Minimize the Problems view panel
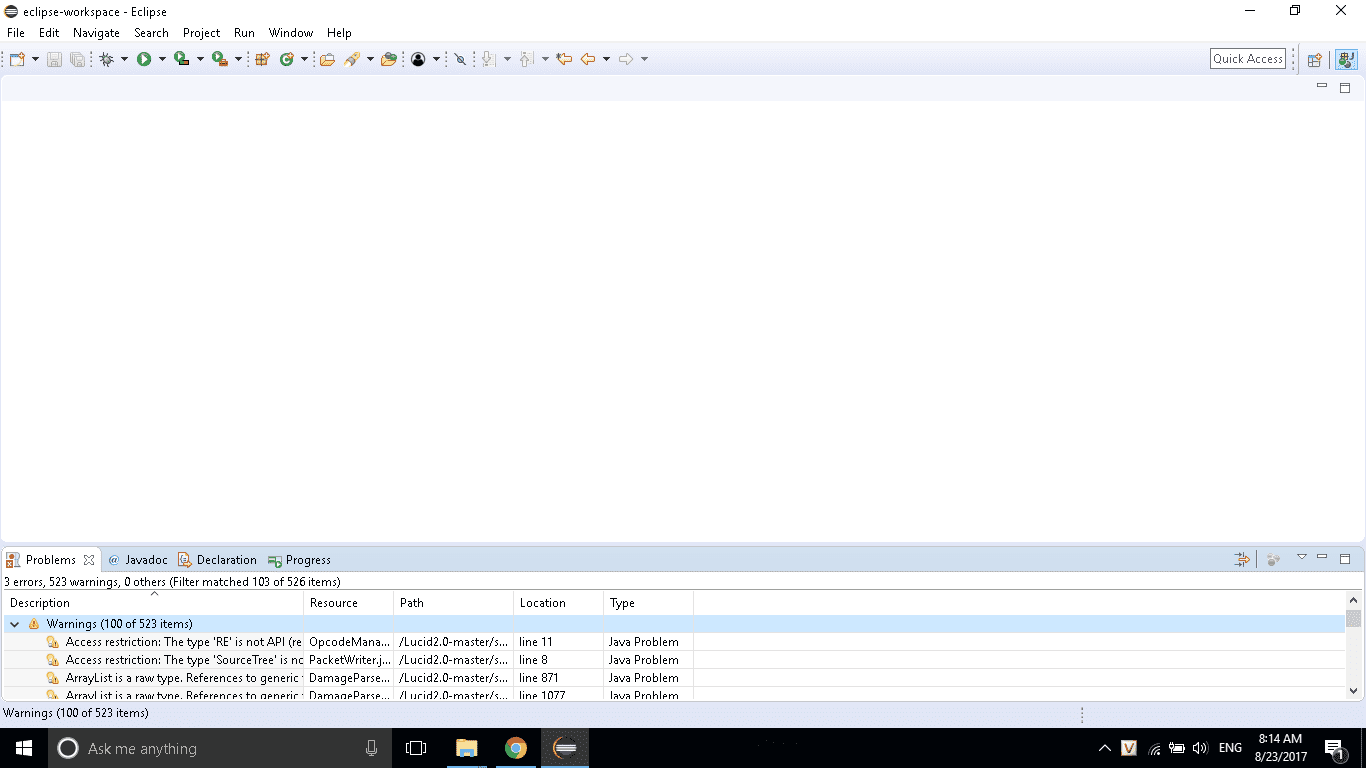1366x768 pixels. point(1322,557)
